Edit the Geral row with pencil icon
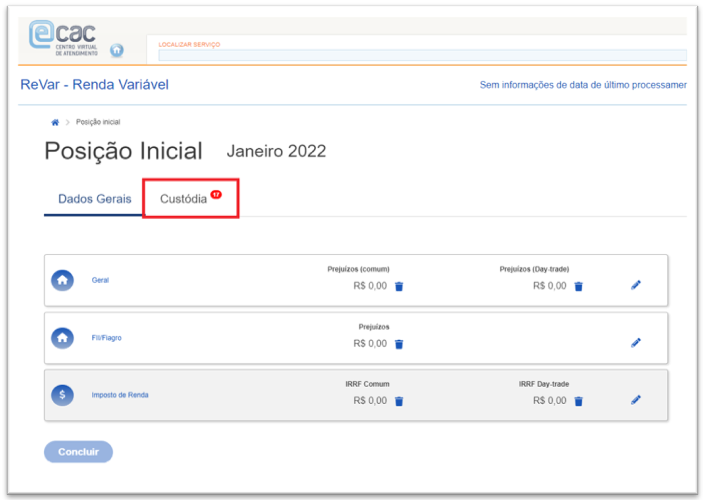The width and height of the screenshot is (703, 500). pyautogui.click(x=636, y=285)
